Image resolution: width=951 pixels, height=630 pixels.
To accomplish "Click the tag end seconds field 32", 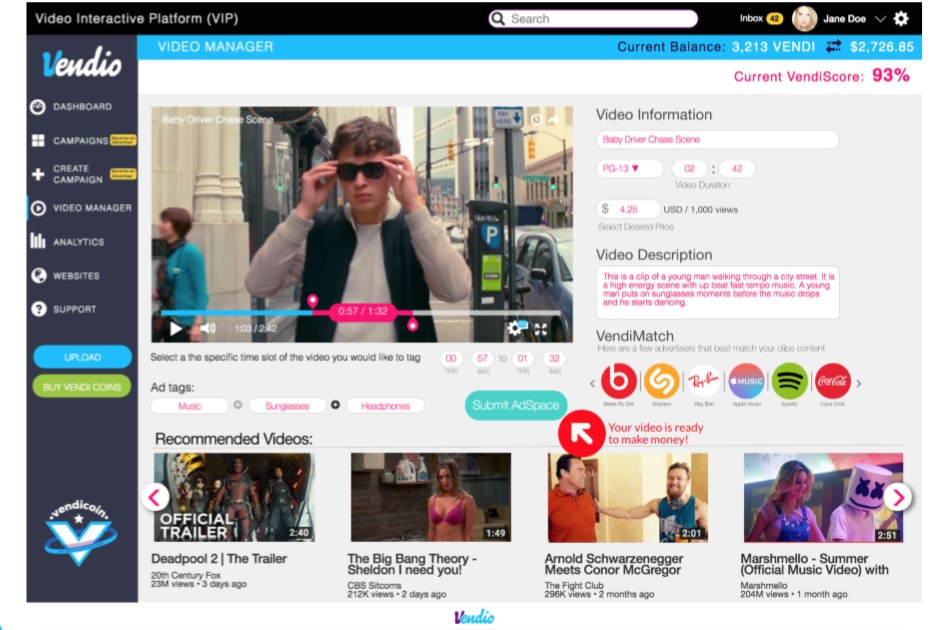I will coord(554,358).
